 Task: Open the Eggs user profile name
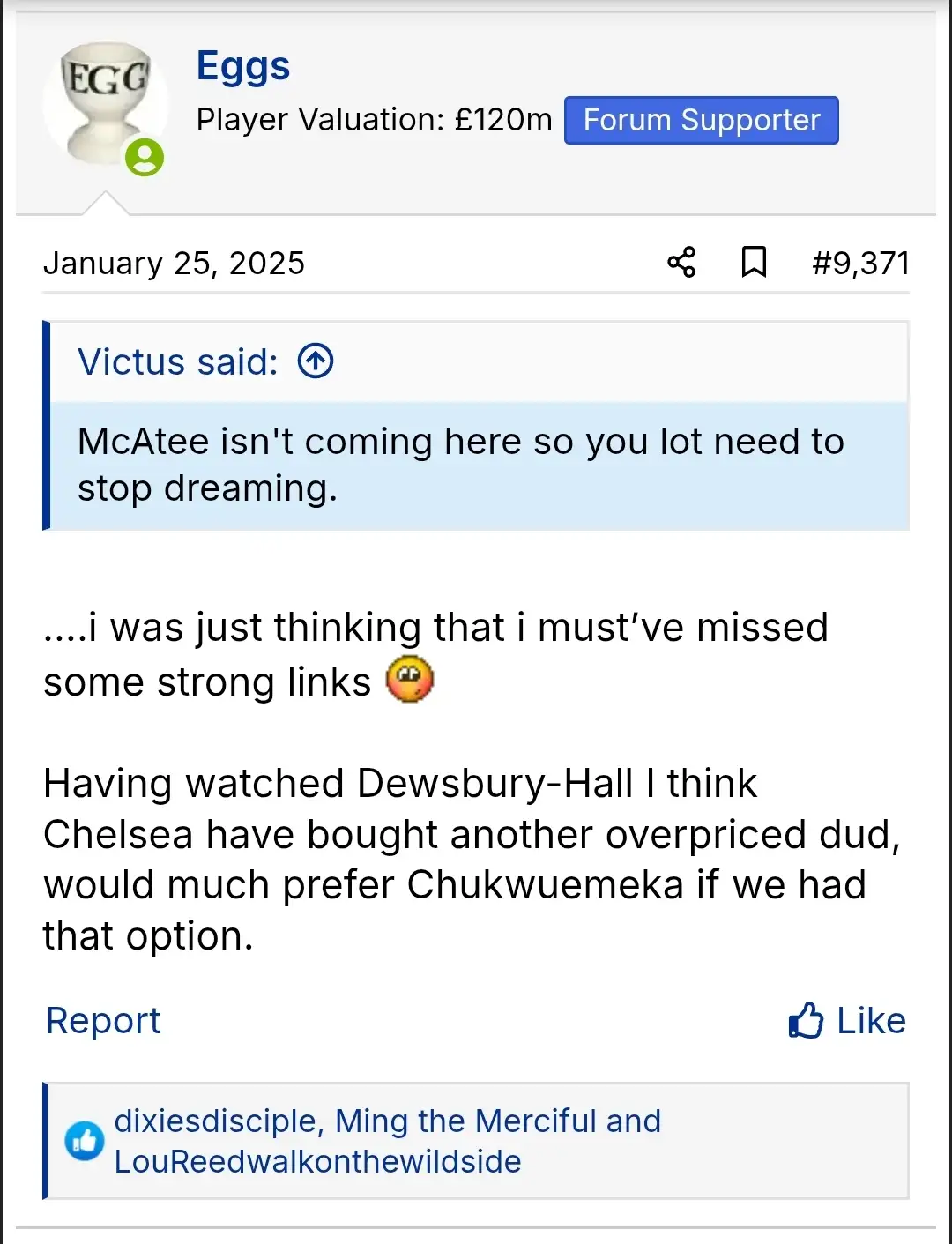pos(242,66)
